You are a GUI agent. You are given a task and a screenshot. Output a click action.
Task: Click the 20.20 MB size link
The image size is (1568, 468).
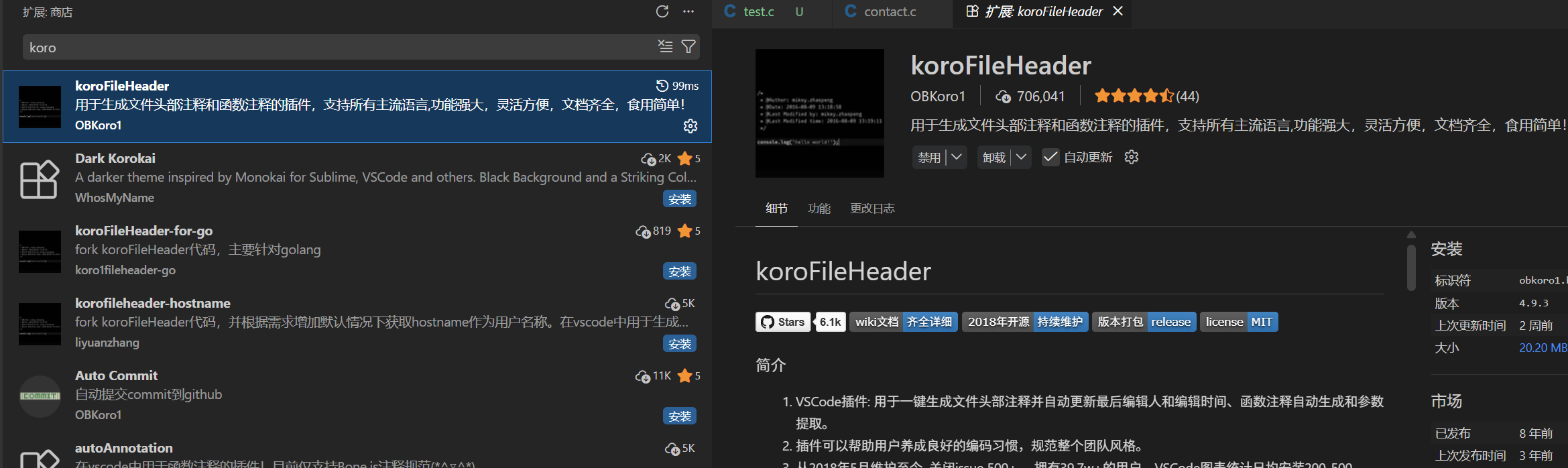1543,348
